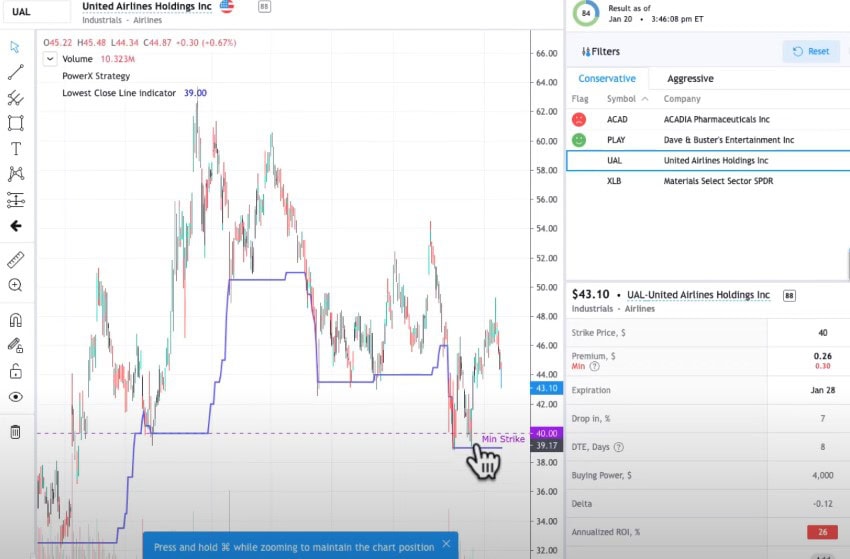Click the green smiley flag for PLAY

(x=579, y=140)
